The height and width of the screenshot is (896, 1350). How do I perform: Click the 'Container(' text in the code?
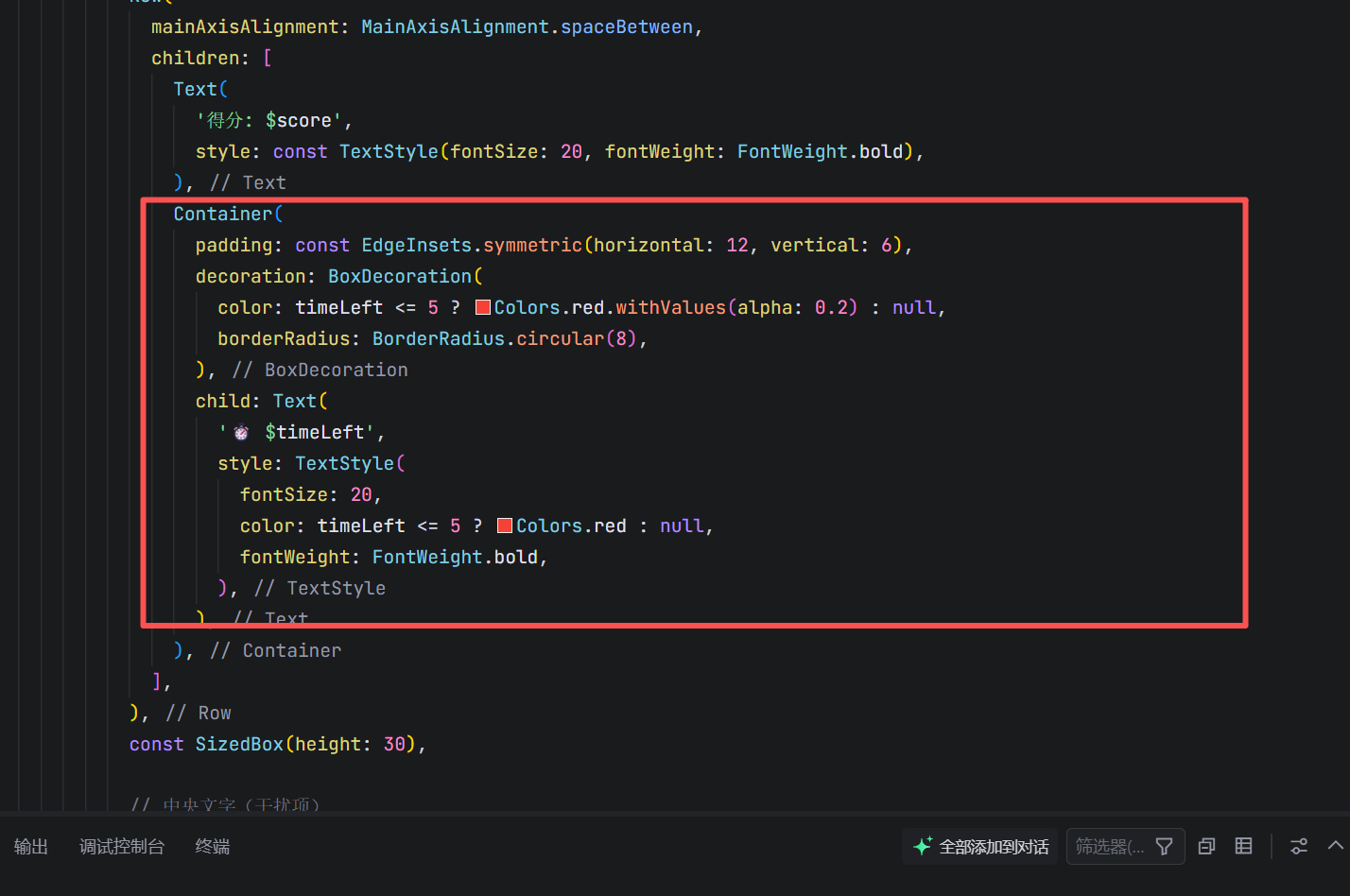coord(228,214)
